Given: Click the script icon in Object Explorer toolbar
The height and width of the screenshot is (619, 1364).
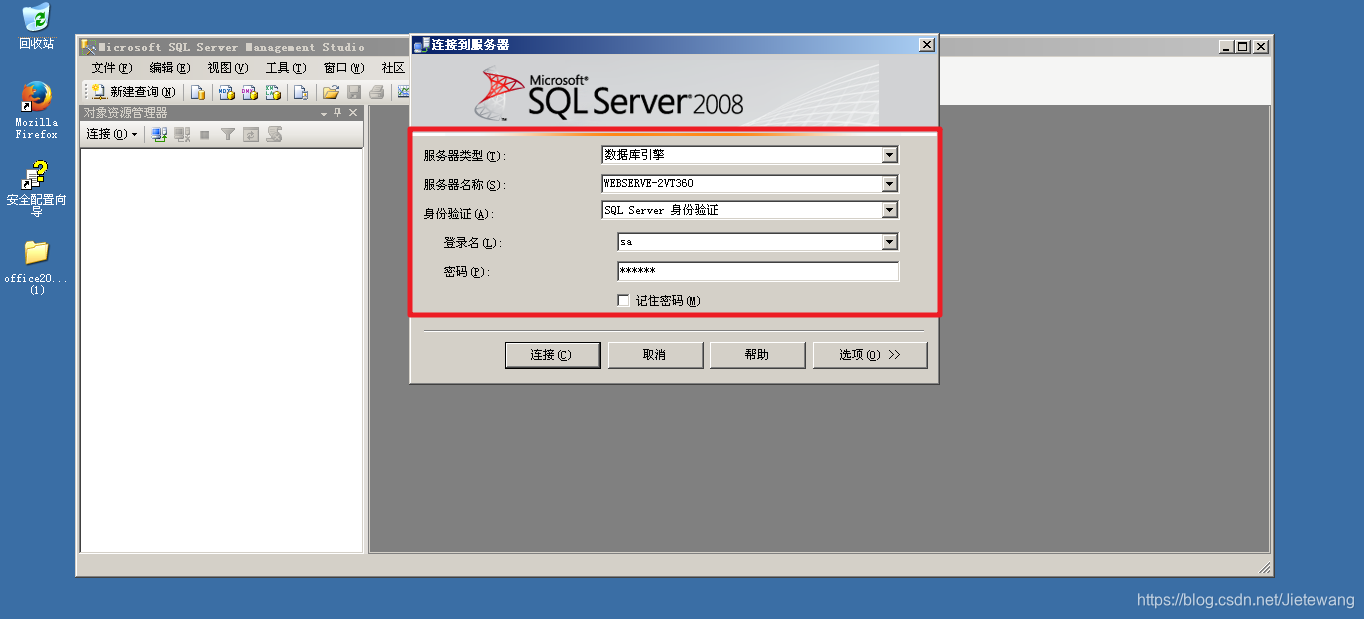Looking at the screenshot, I should pyautogui.click(x=274, y=134).
